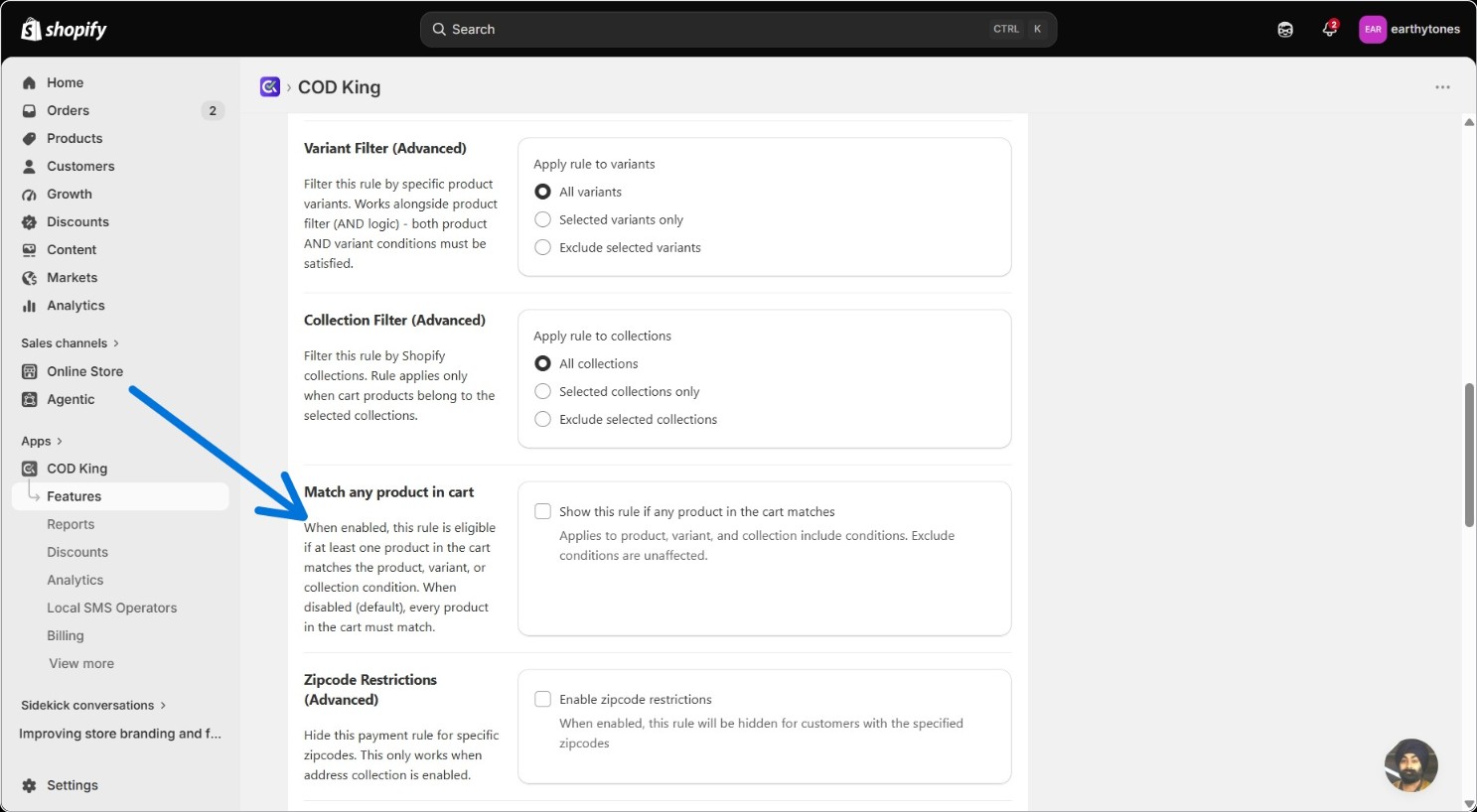Open the Products page
Screen dimensions: 1477x812
click(x=74, y=139)
